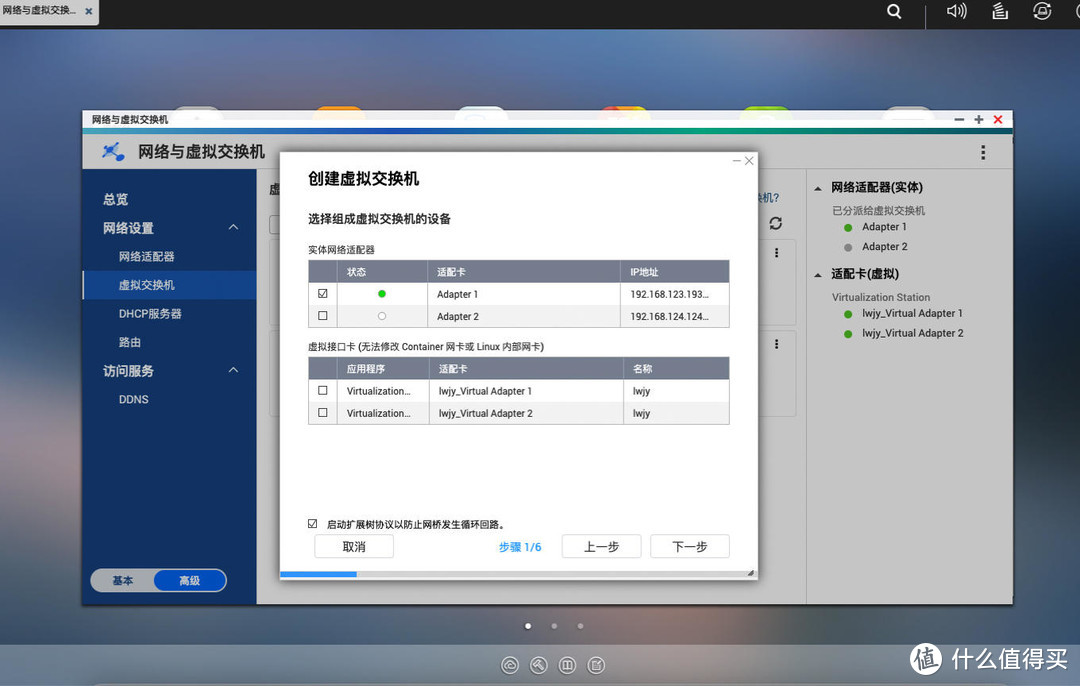
Task: Click IP 192.168.123.193 cell
Action: [x=675, y=294]
